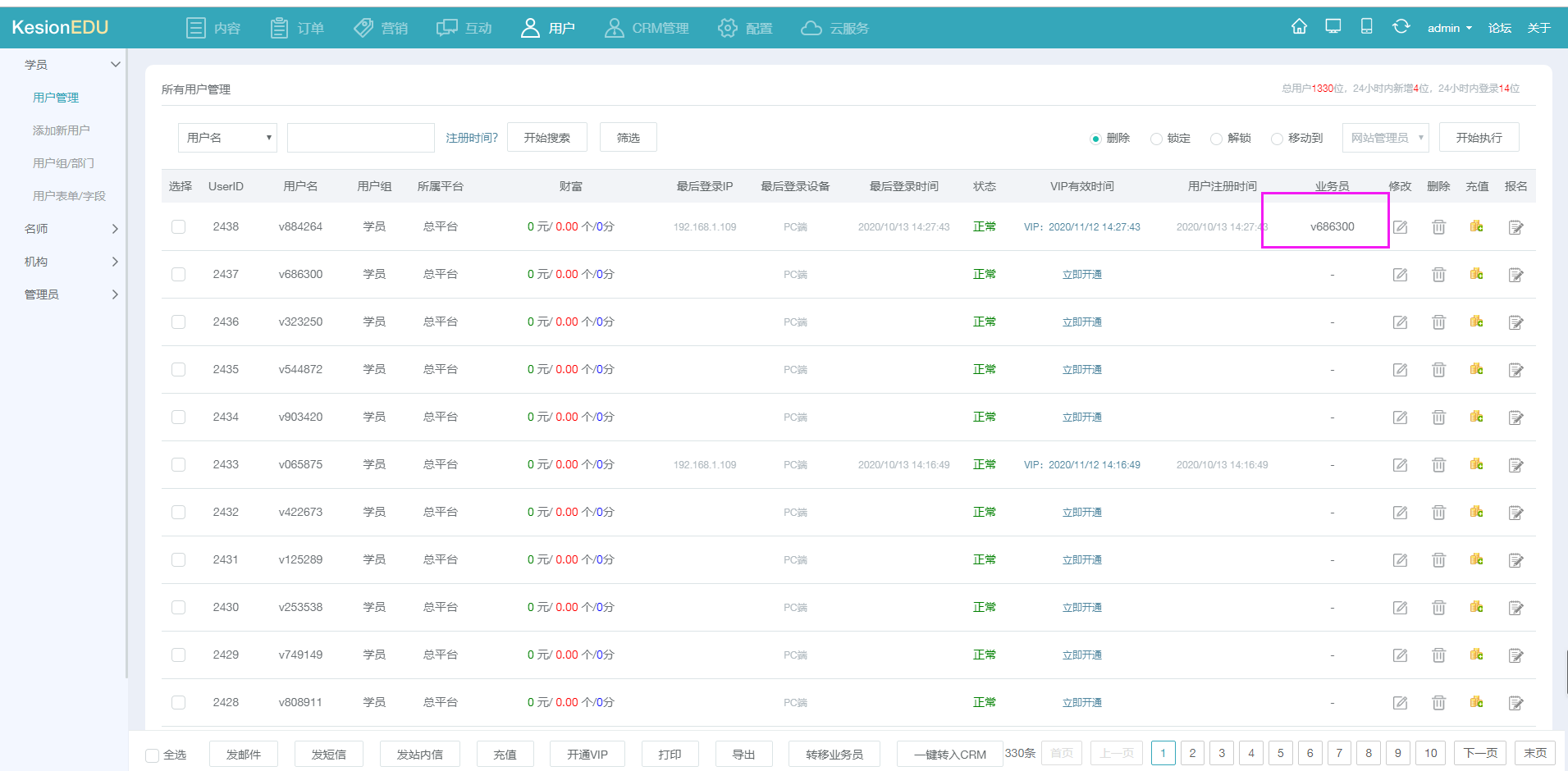Click the mobile phone preview icon

coord(1366,27)
